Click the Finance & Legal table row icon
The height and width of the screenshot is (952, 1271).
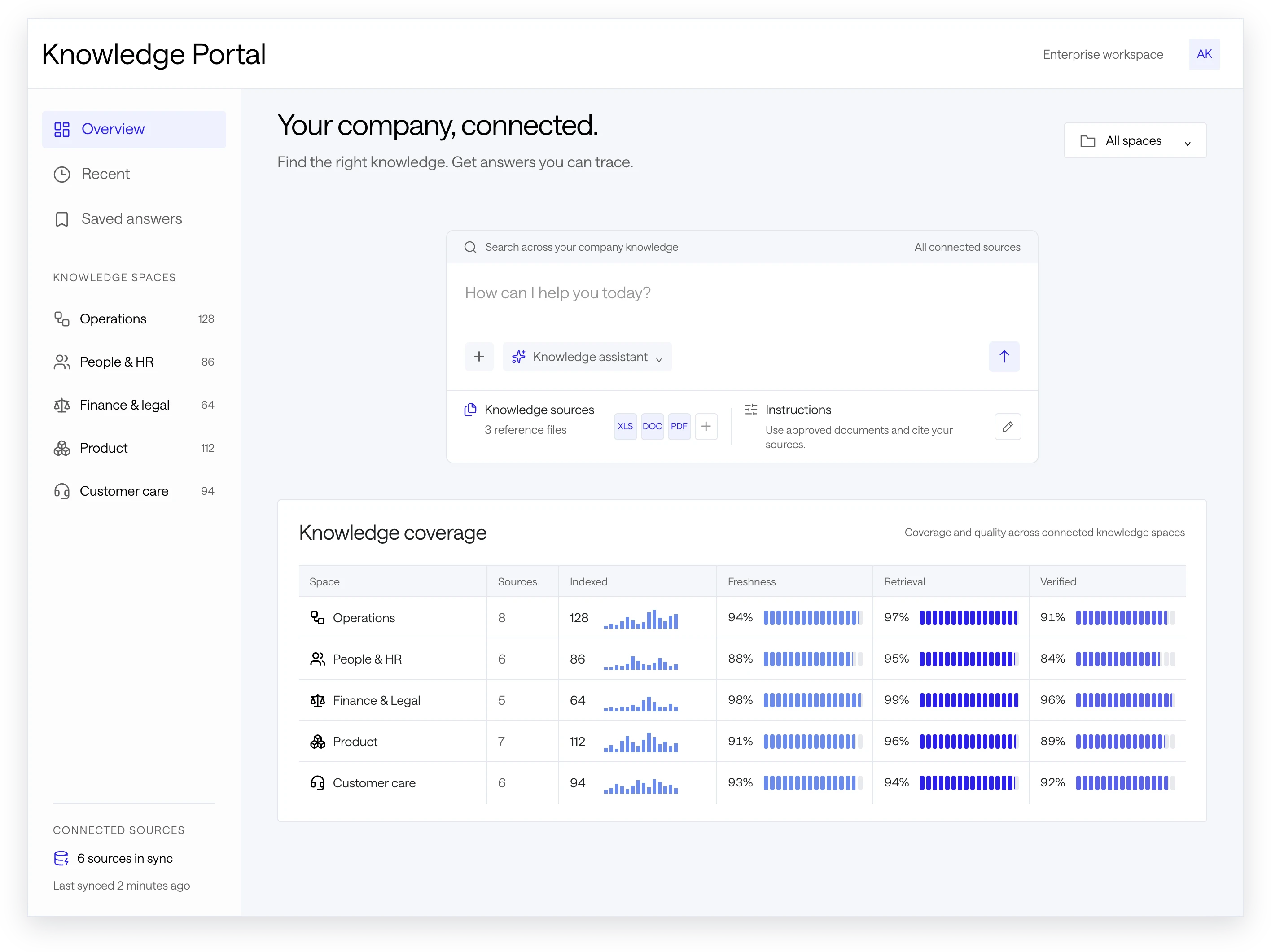318,700
